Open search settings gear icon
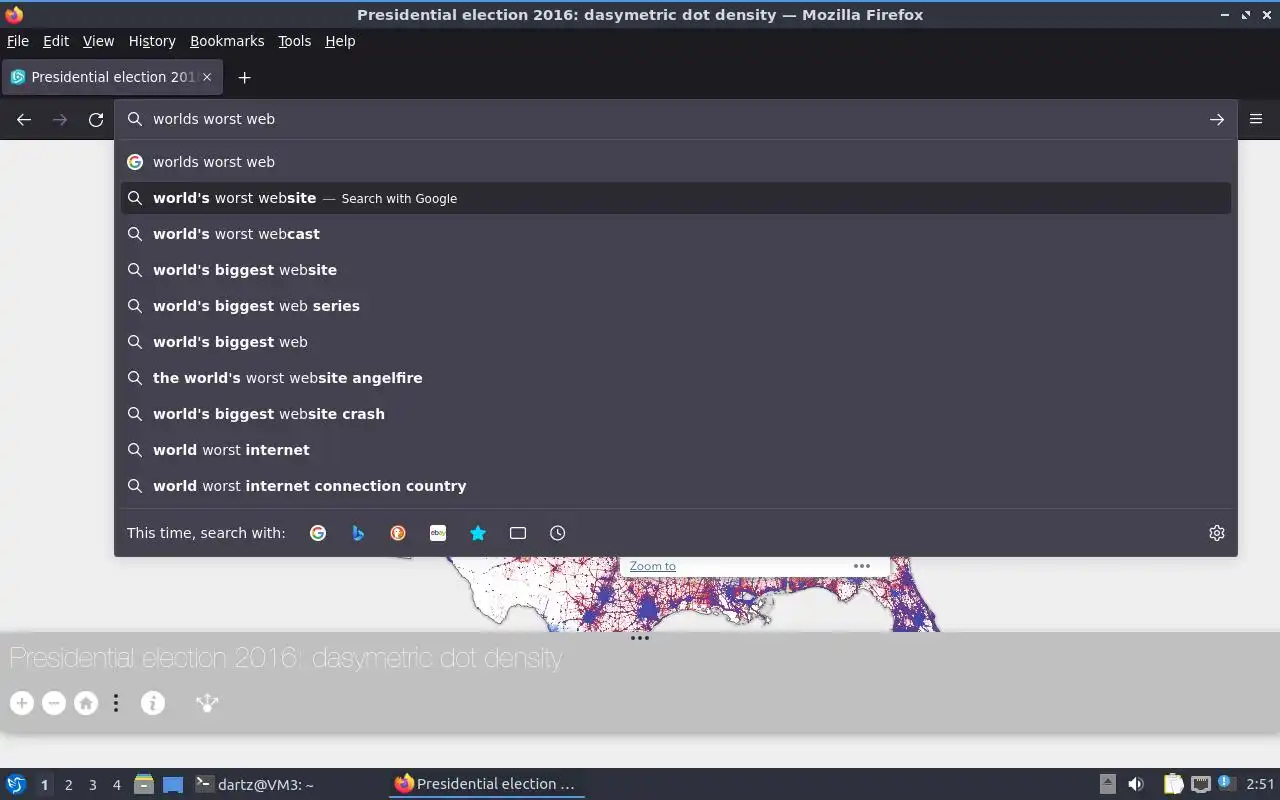This screenshot has width=1280, height=800. pyautogui.click(x=1217, y=533)
